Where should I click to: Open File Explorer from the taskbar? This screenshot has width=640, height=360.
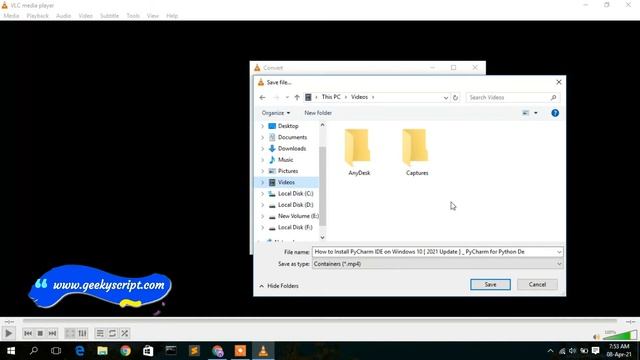click(102, 351)
